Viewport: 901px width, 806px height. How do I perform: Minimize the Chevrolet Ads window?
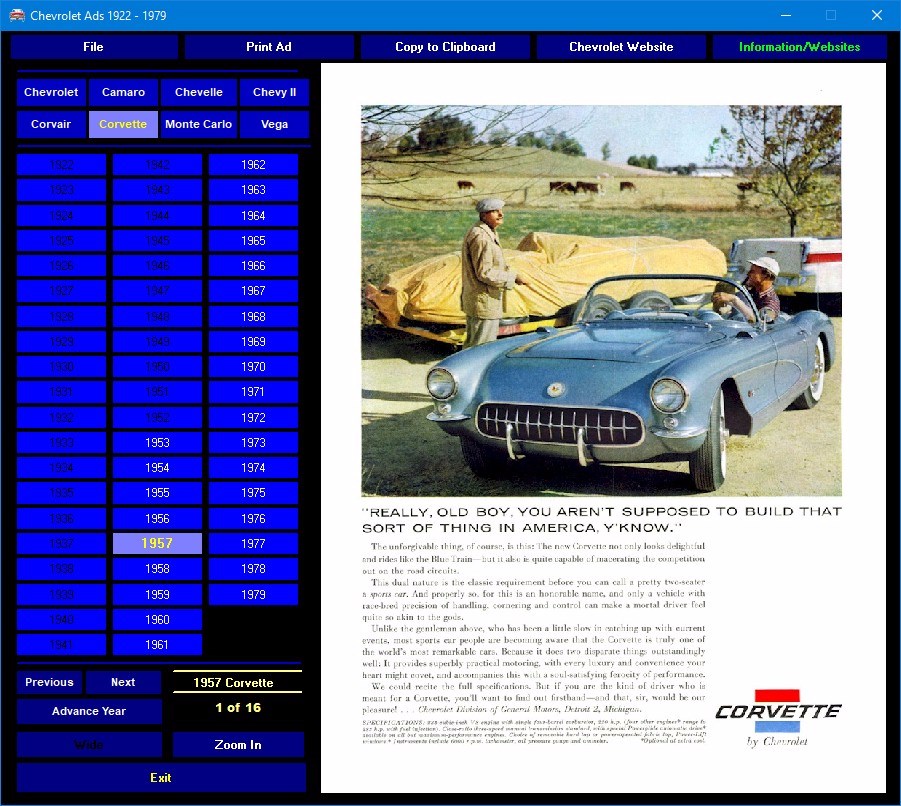[x=786, y=16]
